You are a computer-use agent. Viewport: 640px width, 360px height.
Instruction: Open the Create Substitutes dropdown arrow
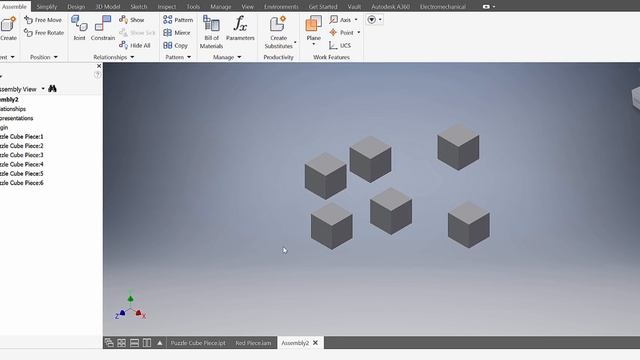point(295,42)
